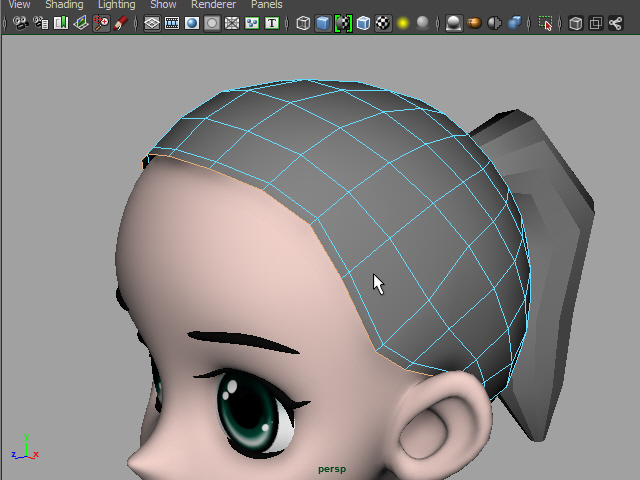Image resolution: width=640 pixels, height=480 pixels.
Task: Open the View menu
Action: (19, 4)
